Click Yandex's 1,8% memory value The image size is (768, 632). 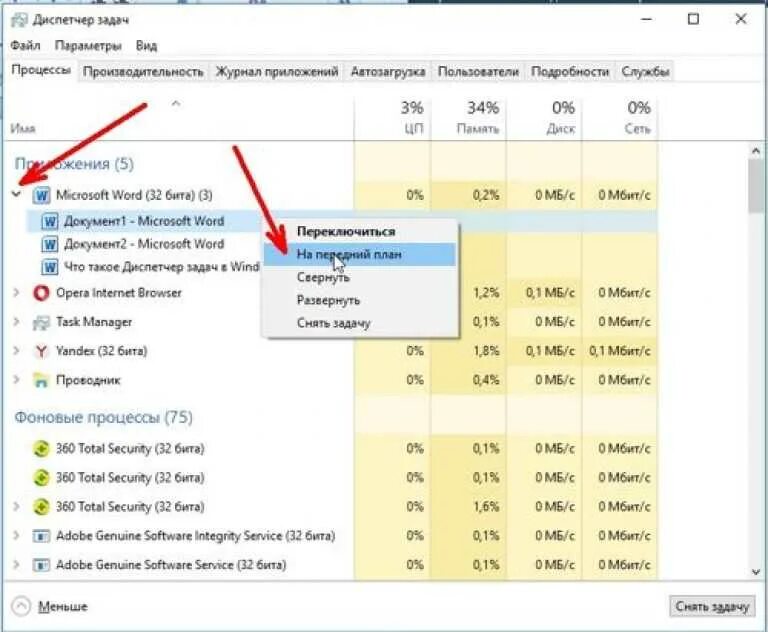click(x=486, y=351)
